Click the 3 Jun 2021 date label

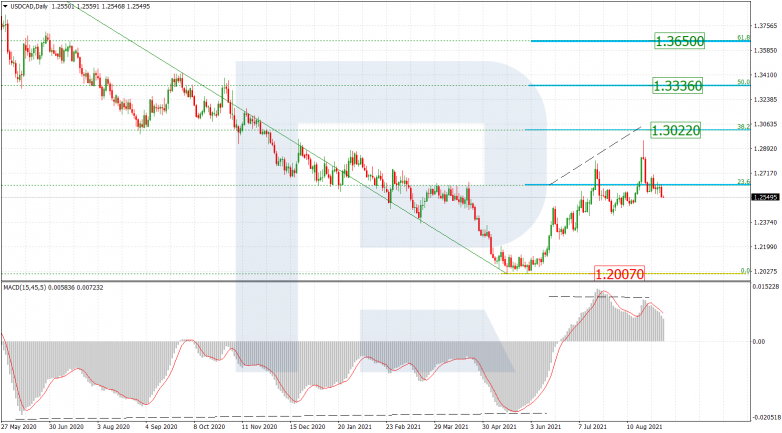[x=546, y=427]
